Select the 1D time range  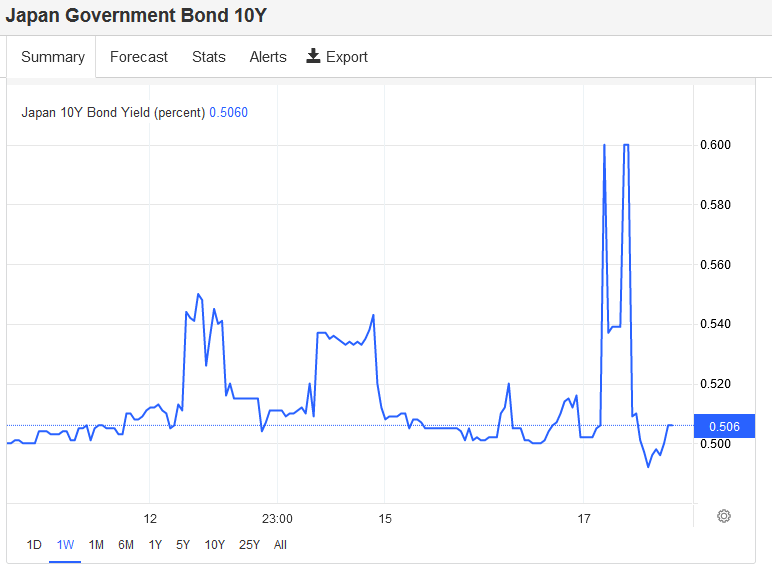(x=34, y=545)
